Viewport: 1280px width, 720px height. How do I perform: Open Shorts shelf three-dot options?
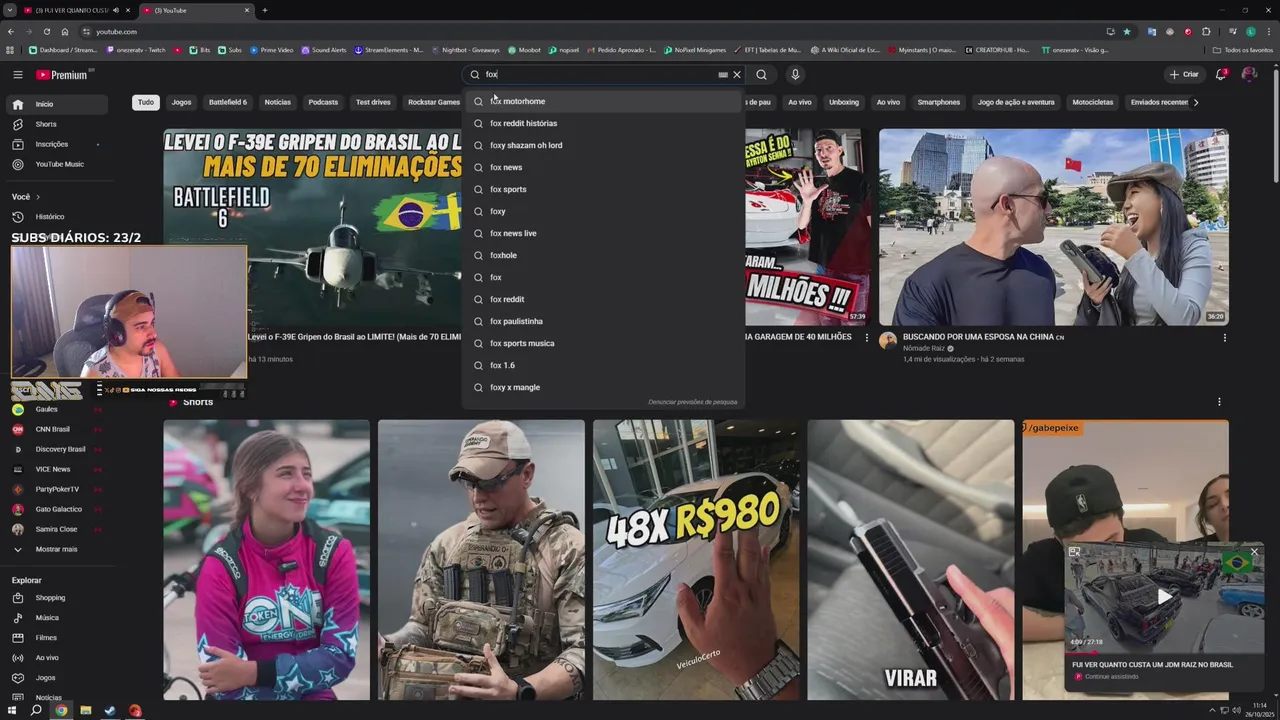pyautogui.click(x=1219, y=402)
